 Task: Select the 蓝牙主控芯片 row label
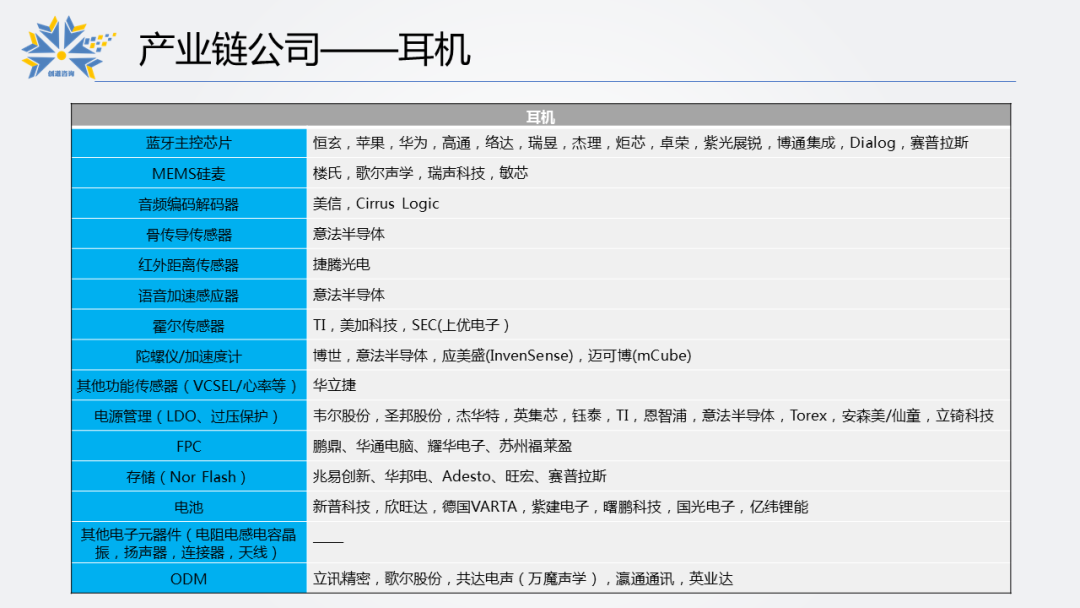(x=189, y=143)
